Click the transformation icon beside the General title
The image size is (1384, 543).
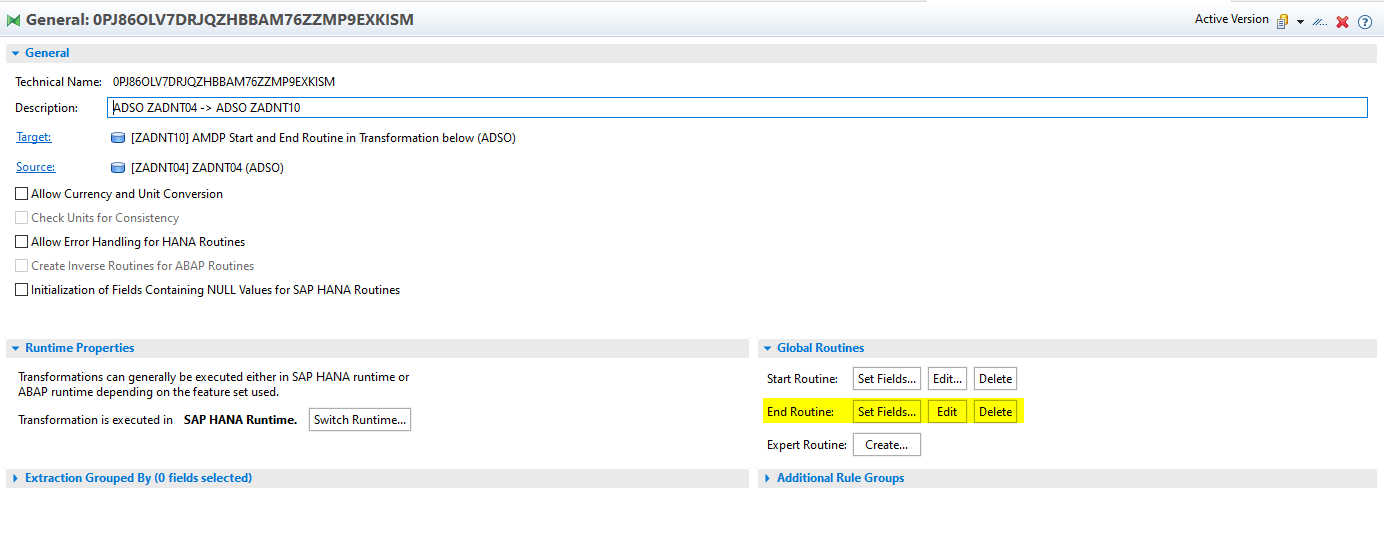pyautogui.click(x=14, y=20)
